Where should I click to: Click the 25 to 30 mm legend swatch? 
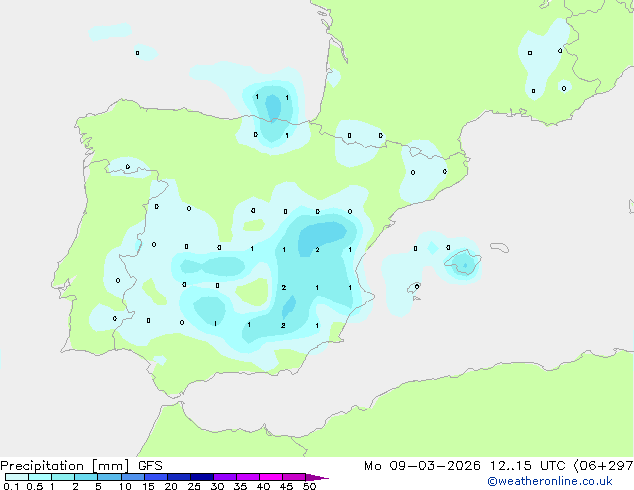(x=201, y=477)
